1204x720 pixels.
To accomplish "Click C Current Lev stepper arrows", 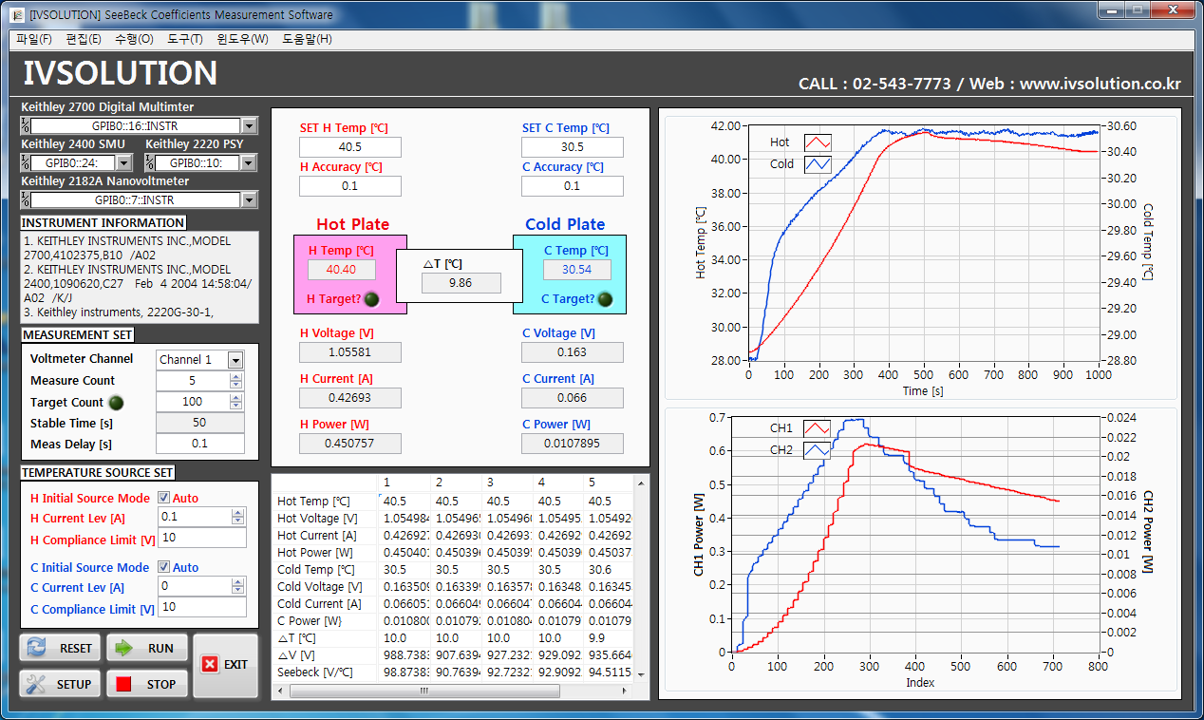I will 237,587.
